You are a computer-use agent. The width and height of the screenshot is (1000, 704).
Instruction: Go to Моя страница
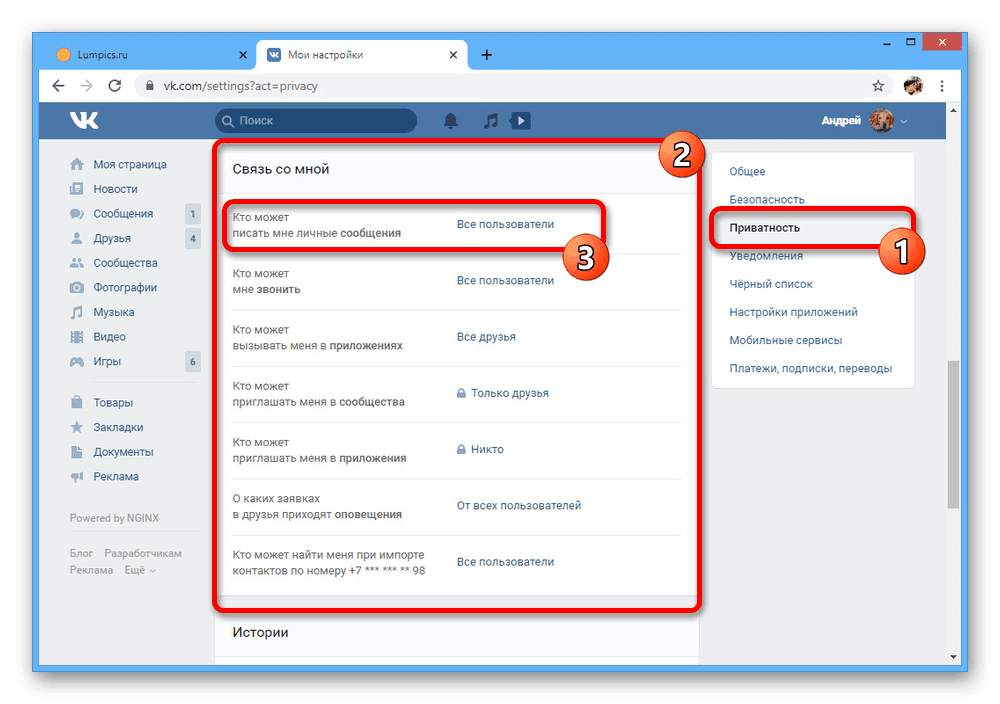coord(129,165)
